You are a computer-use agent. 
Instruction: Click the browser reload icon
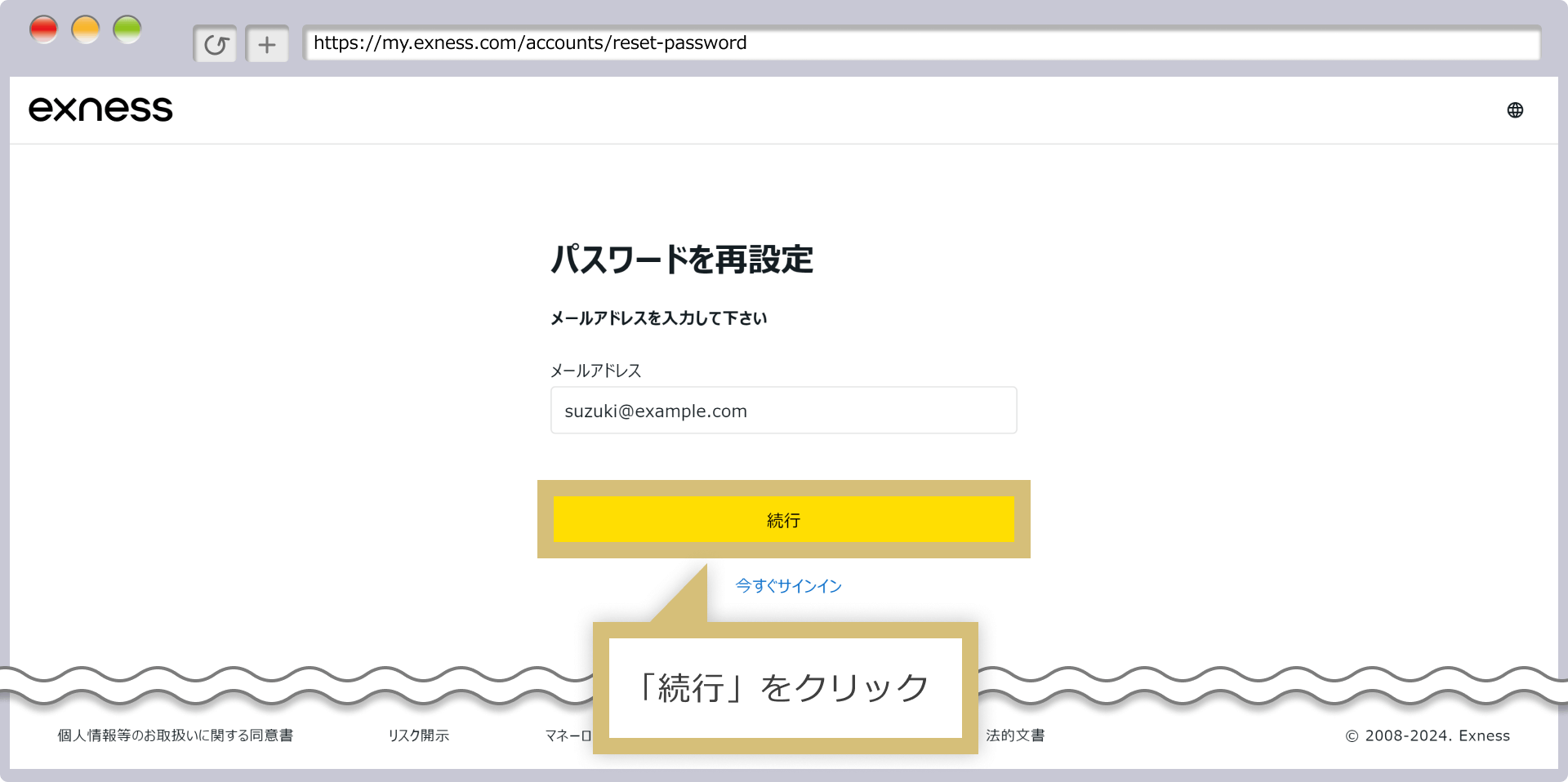[x=216, y=44]
